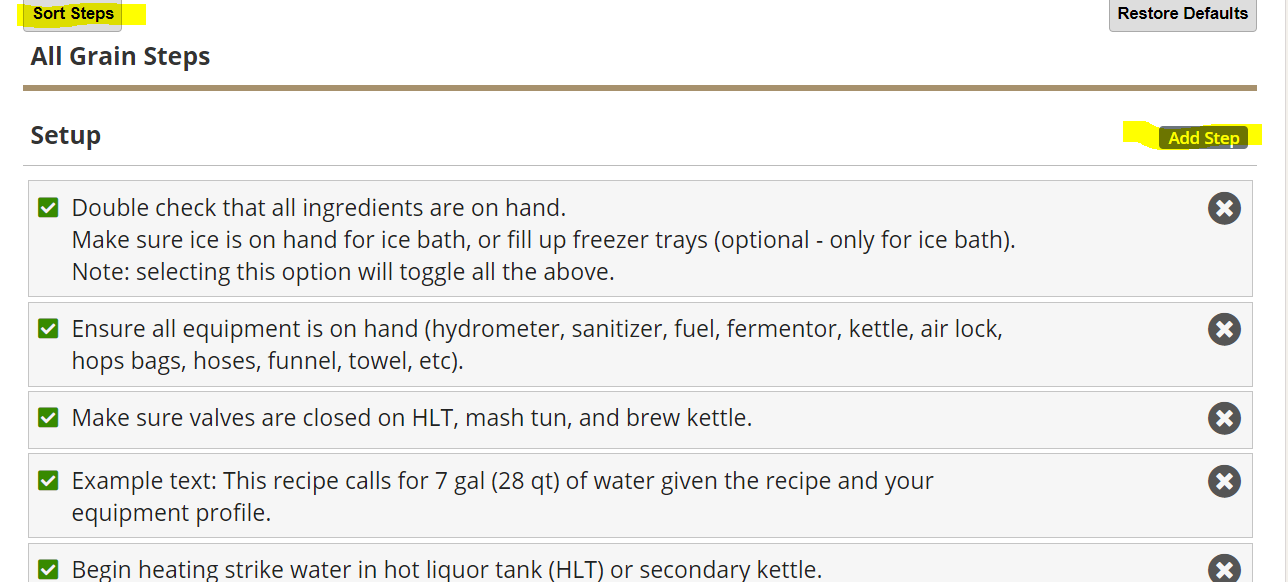
Task: Uncheck the 'Begin heating strike water' checkbox
Action: coord(48,570)
